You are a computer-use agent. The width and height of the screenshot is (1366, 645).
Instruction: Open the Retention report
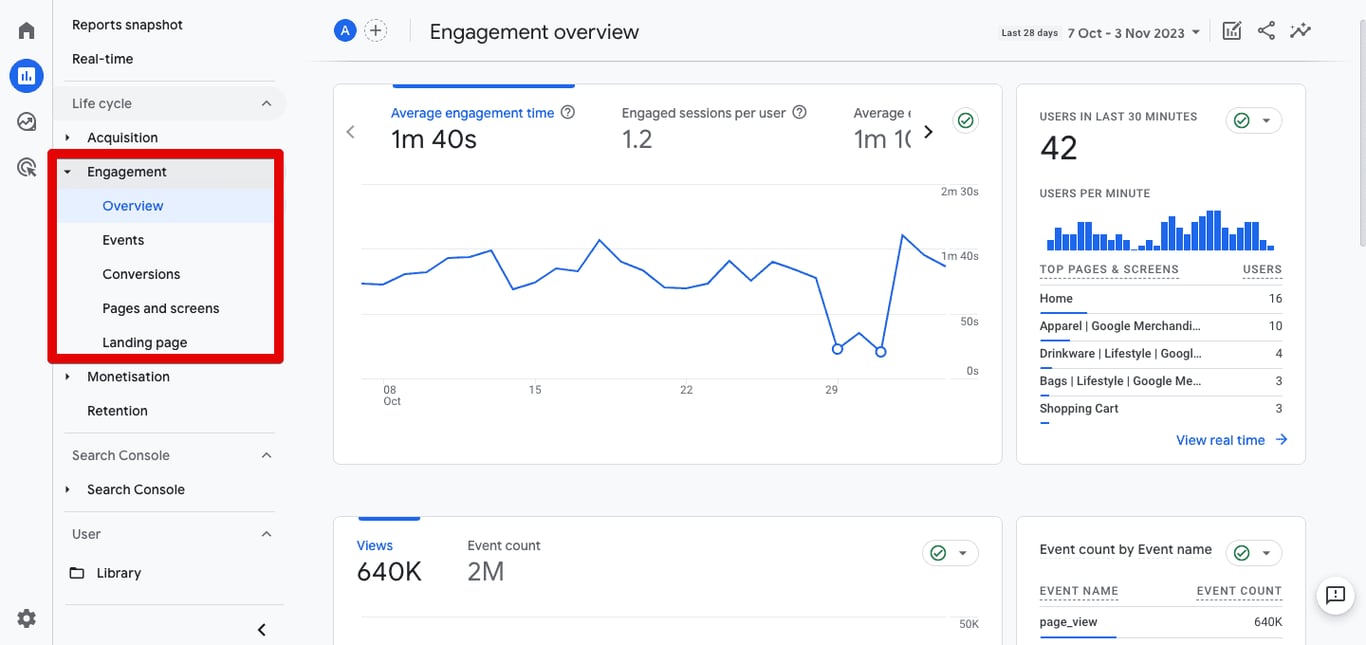(x=117, y=411)
